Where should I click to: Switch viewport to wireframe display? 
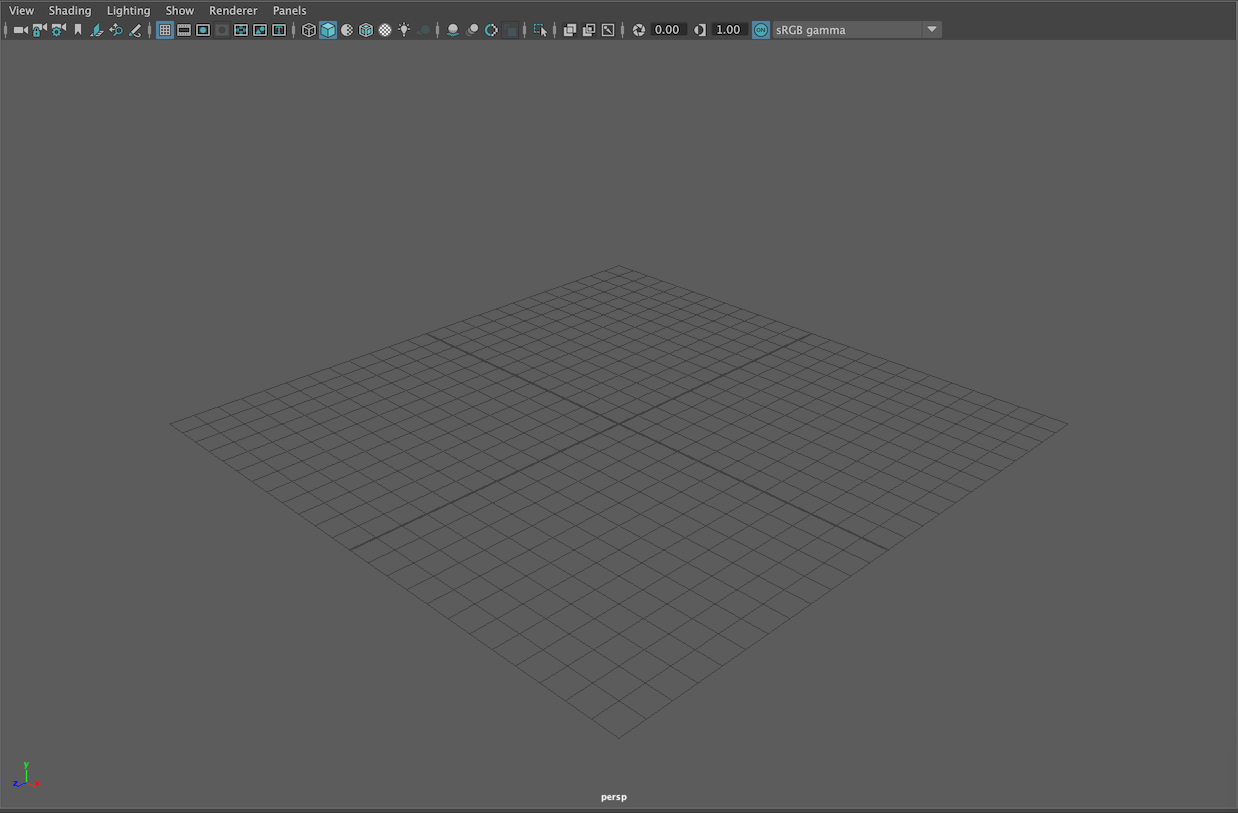tap(309, 30)
